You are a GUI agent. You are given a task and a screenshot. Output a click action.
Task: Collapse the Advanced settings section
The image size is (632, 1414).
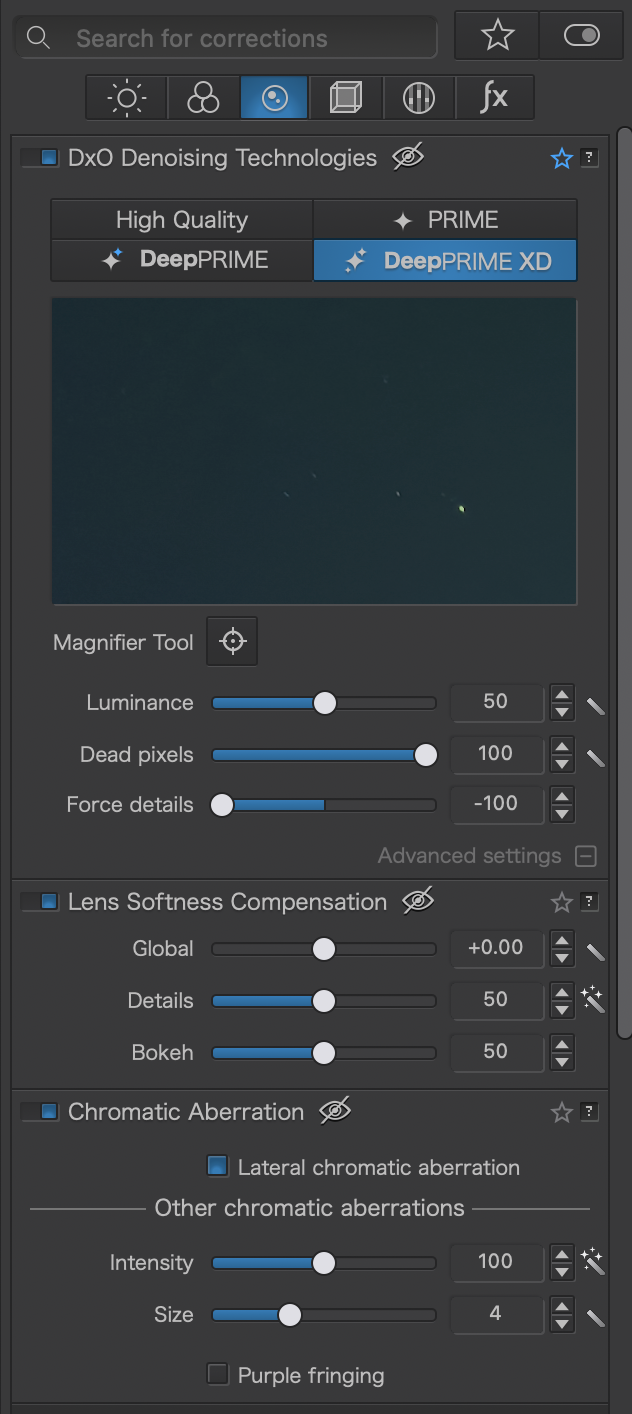[x=587, y=856]
